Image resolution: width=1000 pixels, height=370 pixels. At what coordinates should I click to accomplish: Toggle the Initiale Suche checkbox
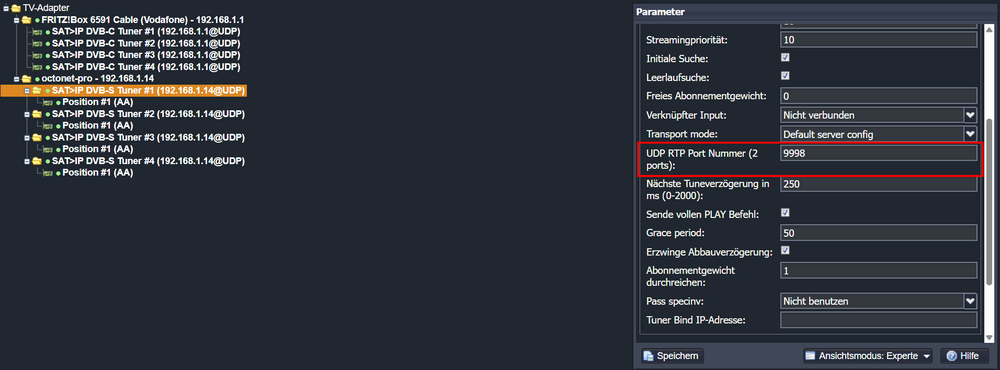pyautogui.click(x=785, y=57)
